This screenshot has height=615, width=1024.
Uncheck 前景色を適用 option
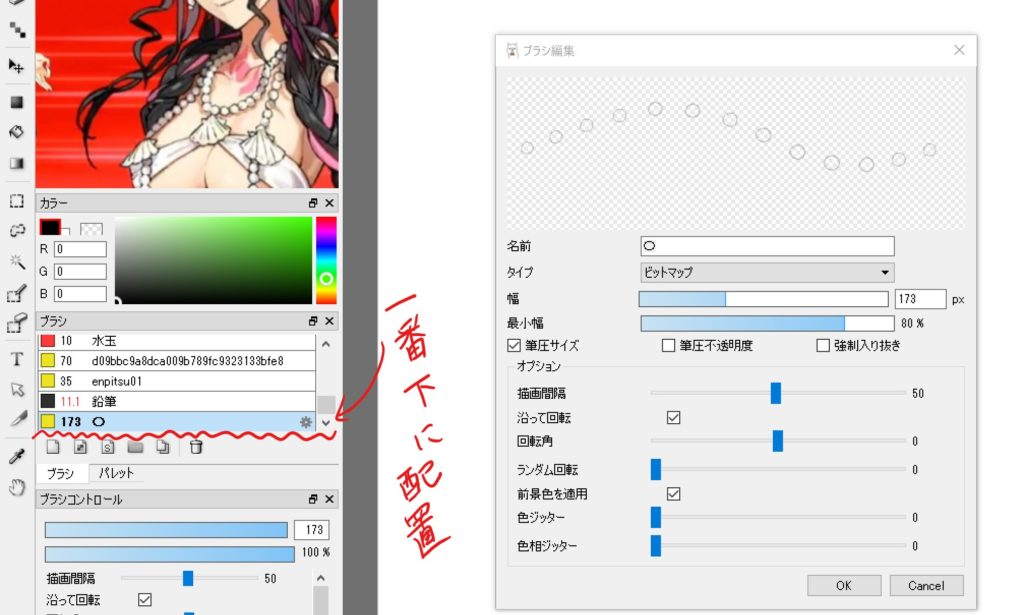pos(674,494)
